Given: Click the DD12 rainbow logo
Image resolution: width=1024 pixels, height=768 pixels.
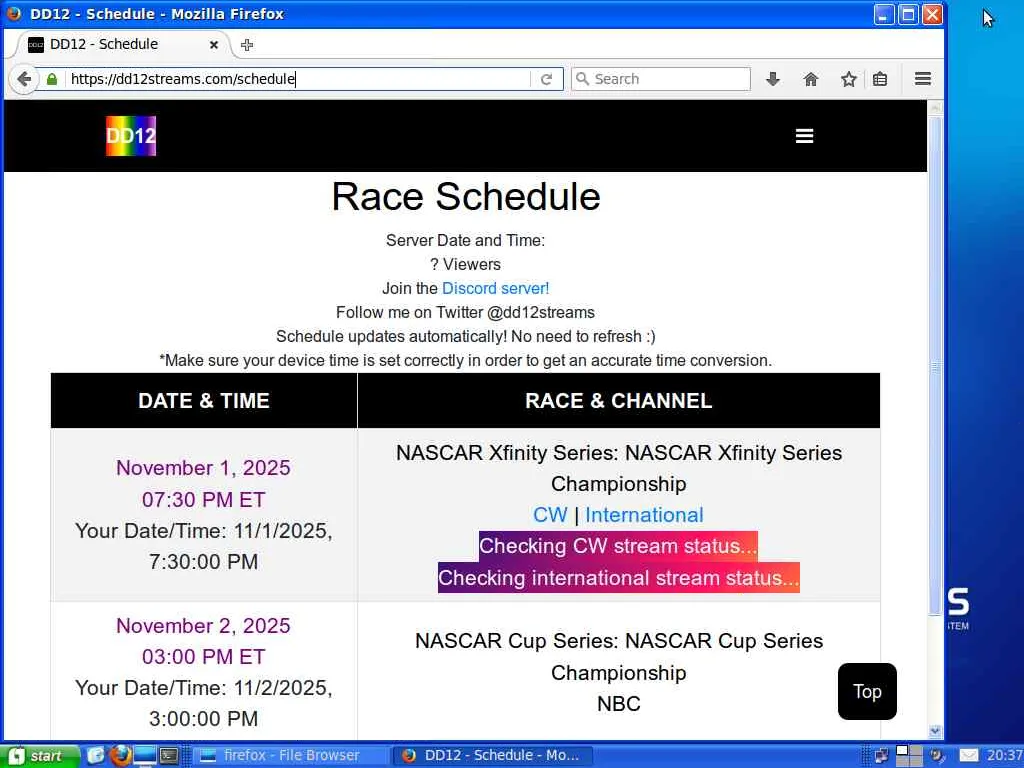Looking at the screenshot, I should pyautogui.click(x=131, y=136).
